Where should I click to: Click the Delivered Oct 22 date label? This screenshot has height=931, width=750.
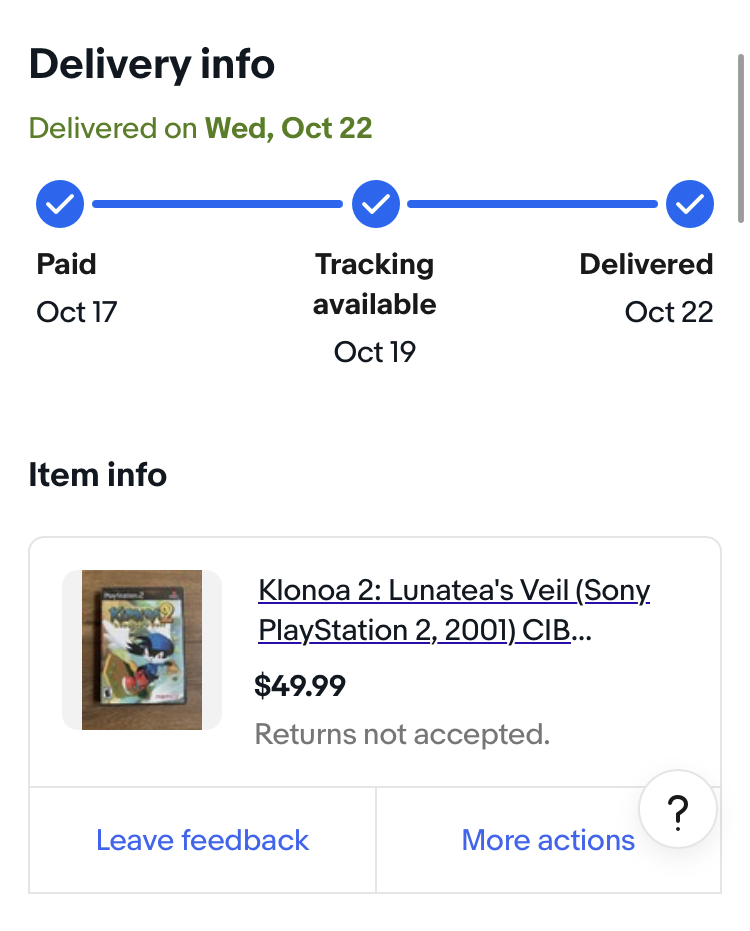coord(669,312)
